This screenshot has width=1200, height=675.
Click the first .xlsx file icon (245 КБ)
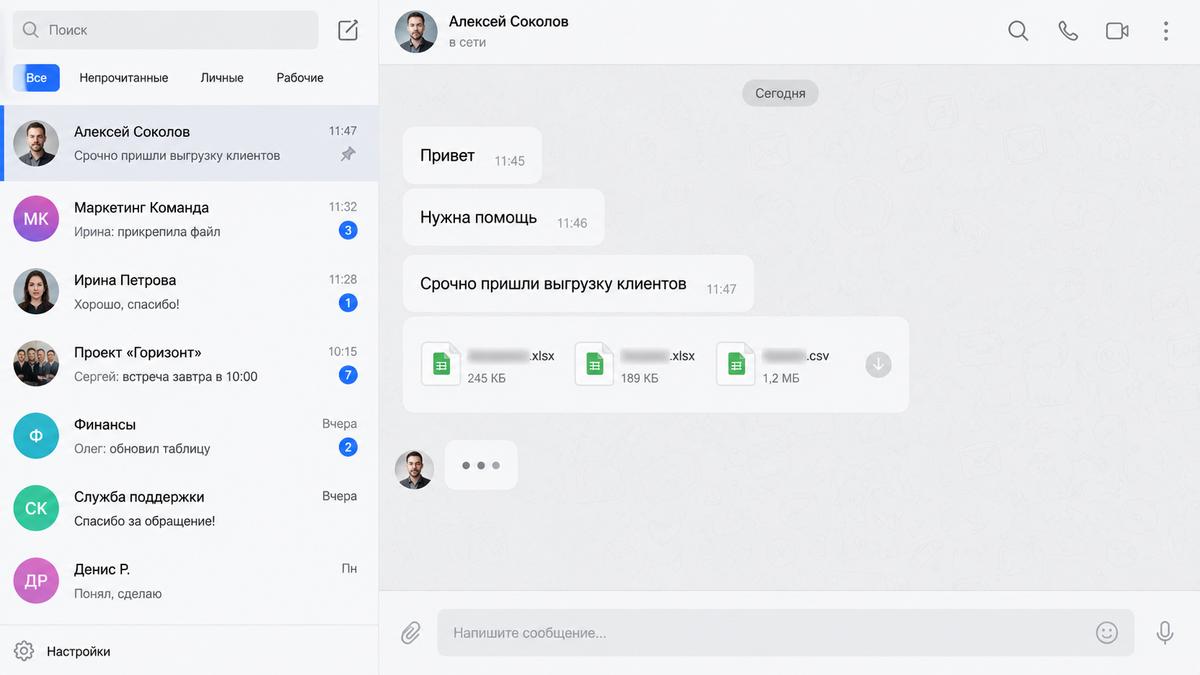point(441,364)
